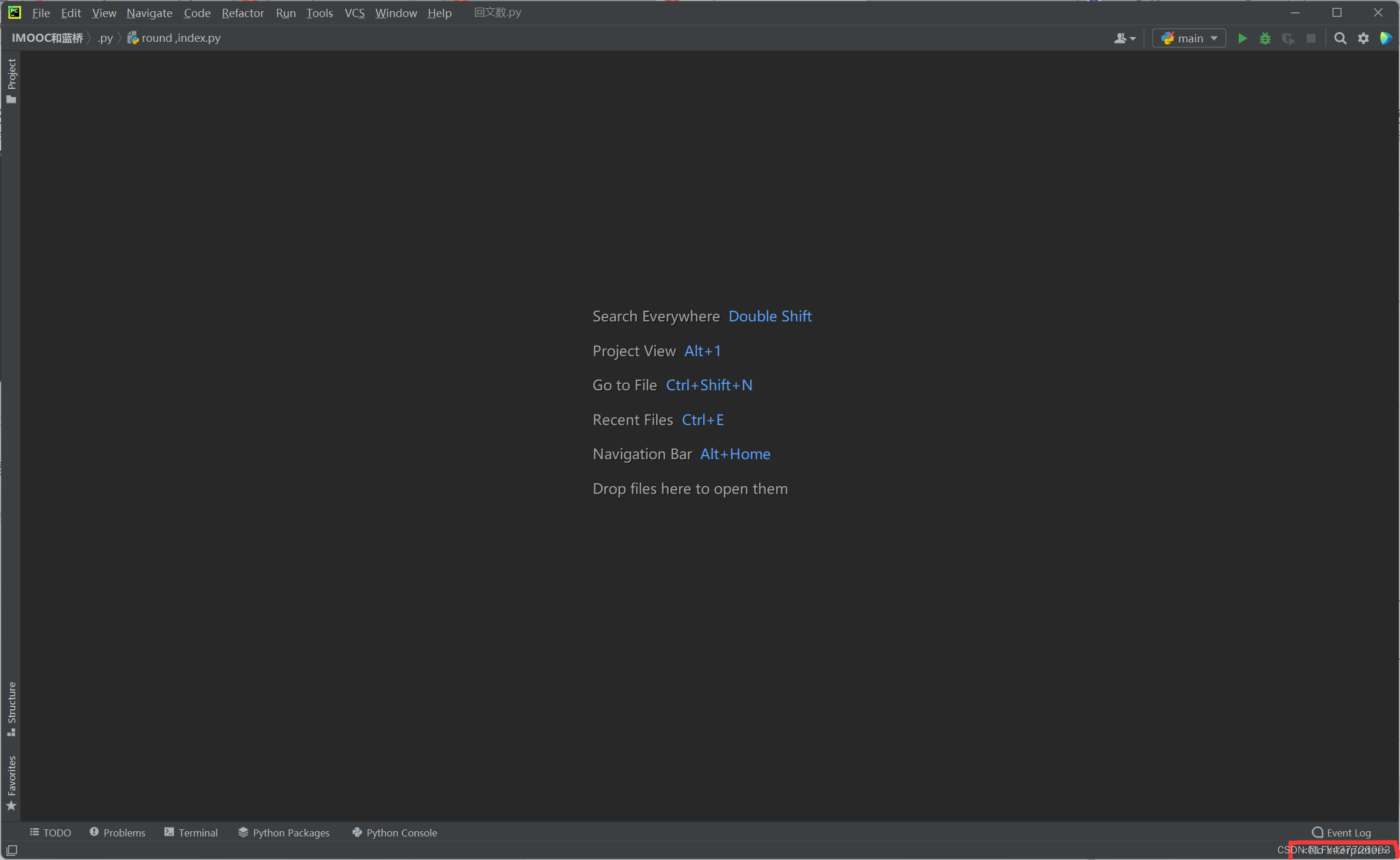Open Search Everywhere with toolbar icon
The image size is (1400, 860).
point(1340,38)
